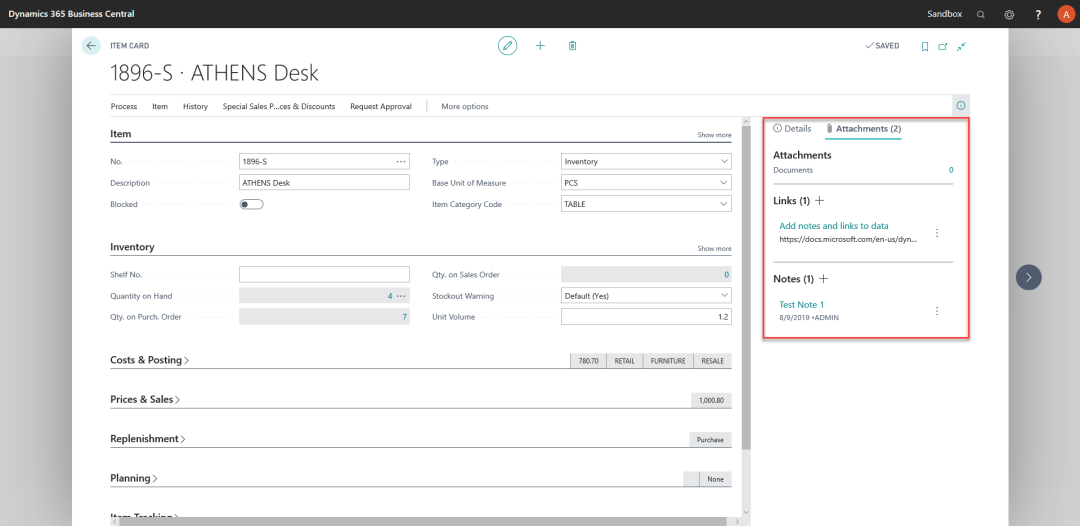Image resolution: width=1080 pixels, height=526 pixels.
Task: Click the Description input field
Action: pos(324,183)
